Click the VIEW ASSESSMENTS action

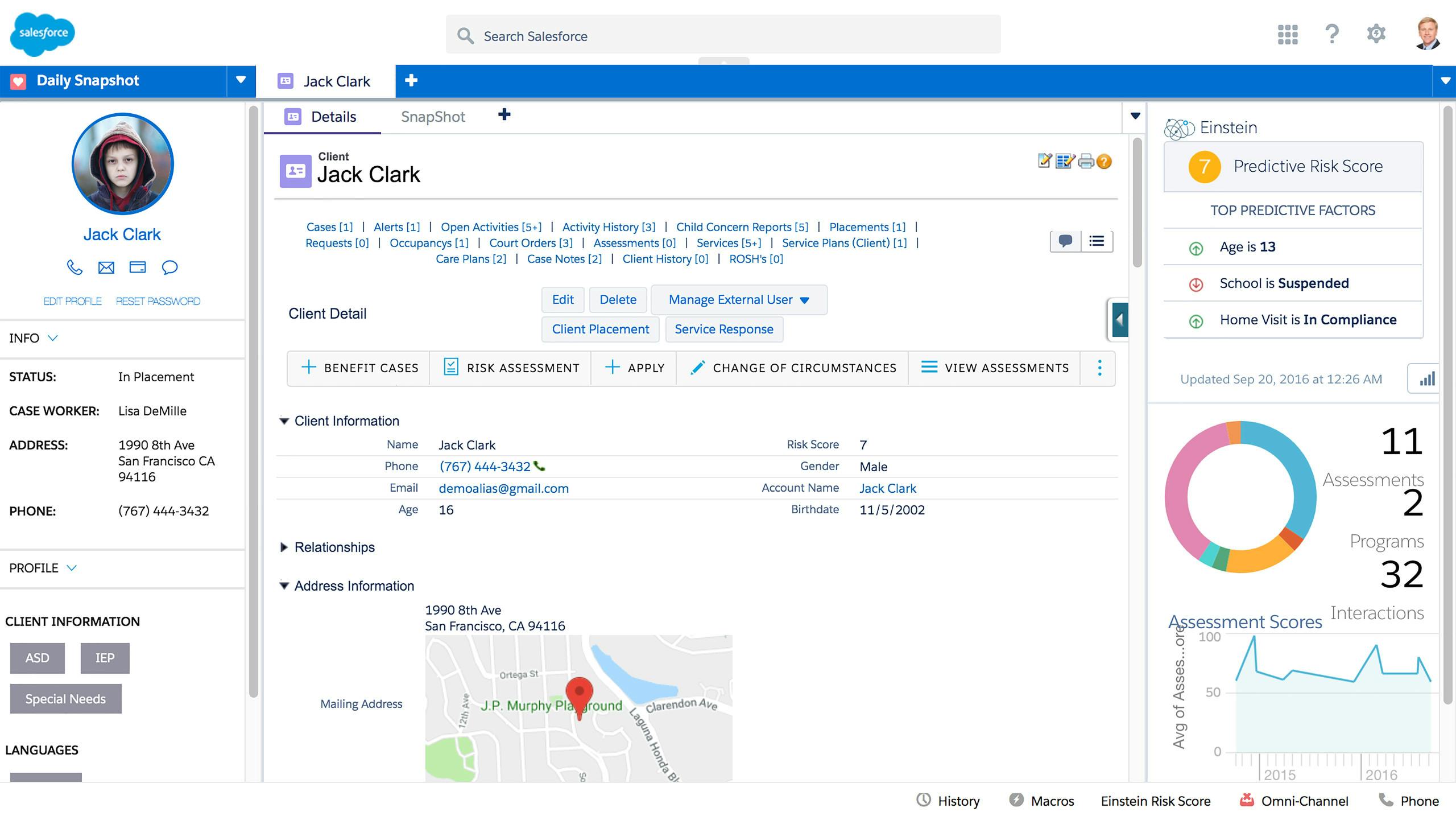[995, 368]
